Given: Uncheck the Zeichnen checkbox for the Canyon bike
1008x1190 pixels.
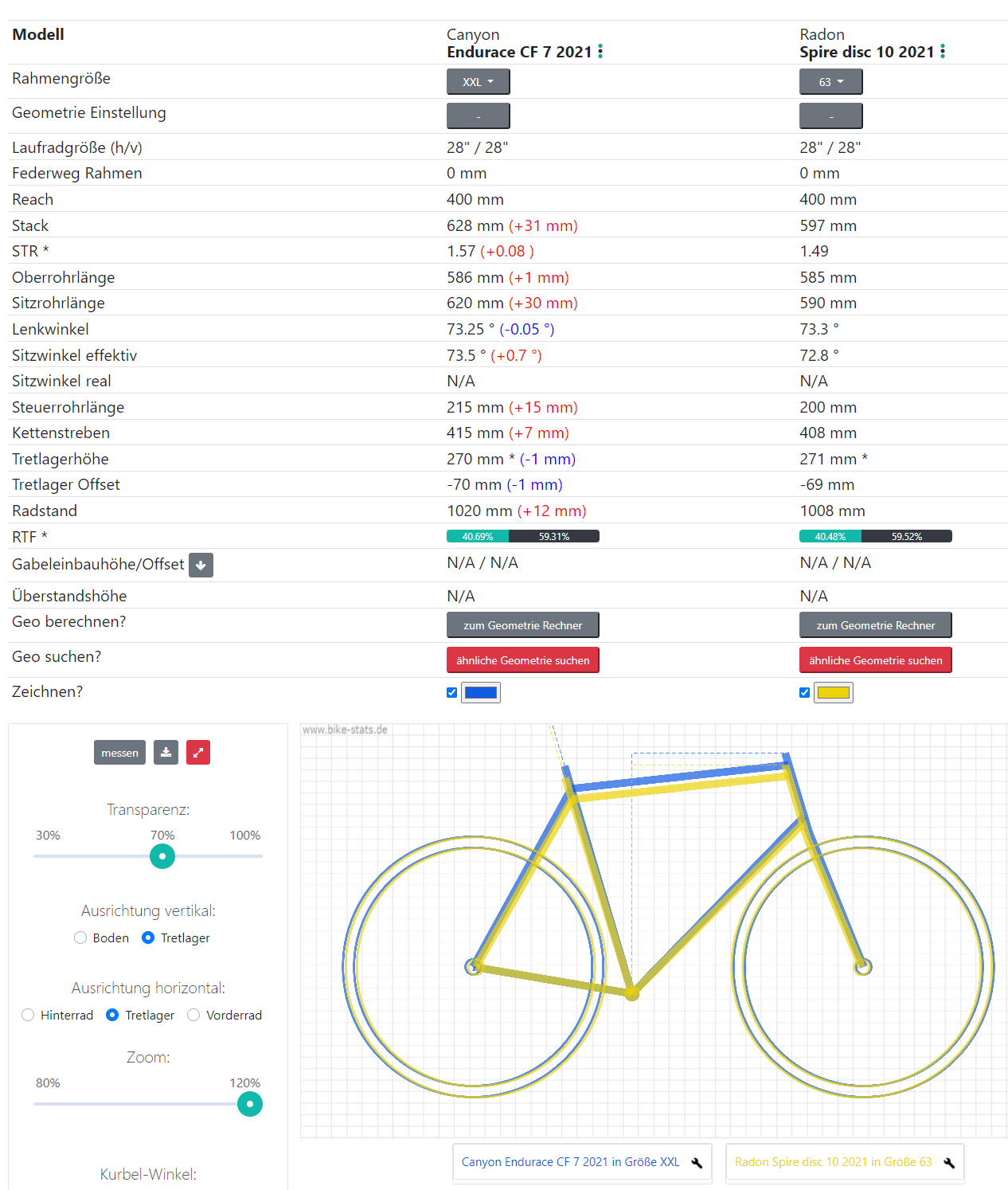Looking at the screenshot, I should [x=452, y=693].
